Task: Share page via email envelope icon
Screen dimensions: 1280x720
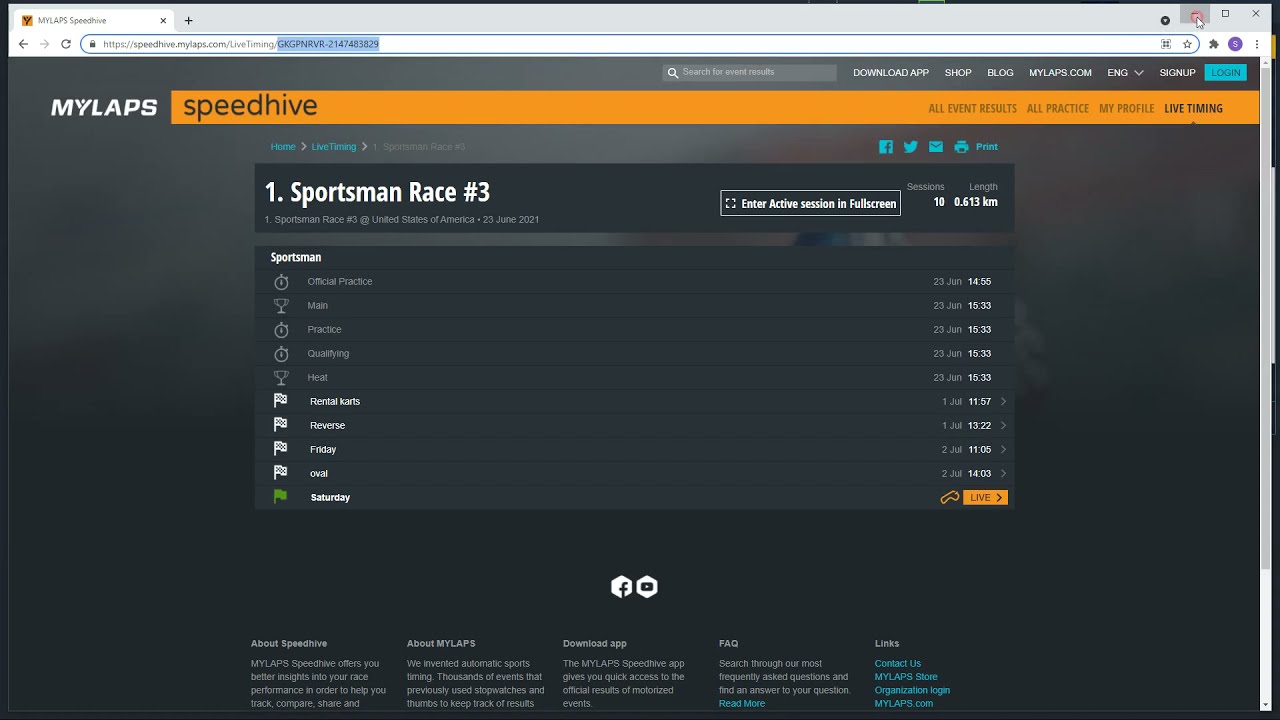Action: [936, 147]
